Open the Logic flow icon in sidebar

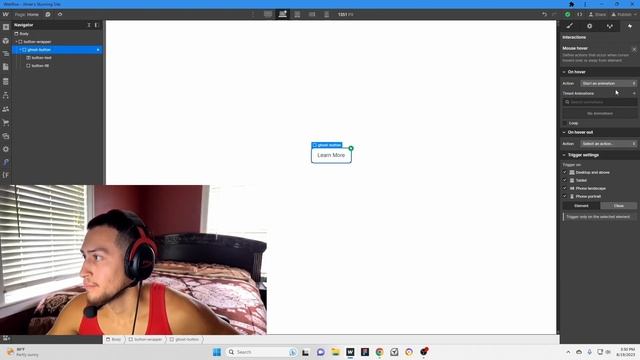click(6, 95)
